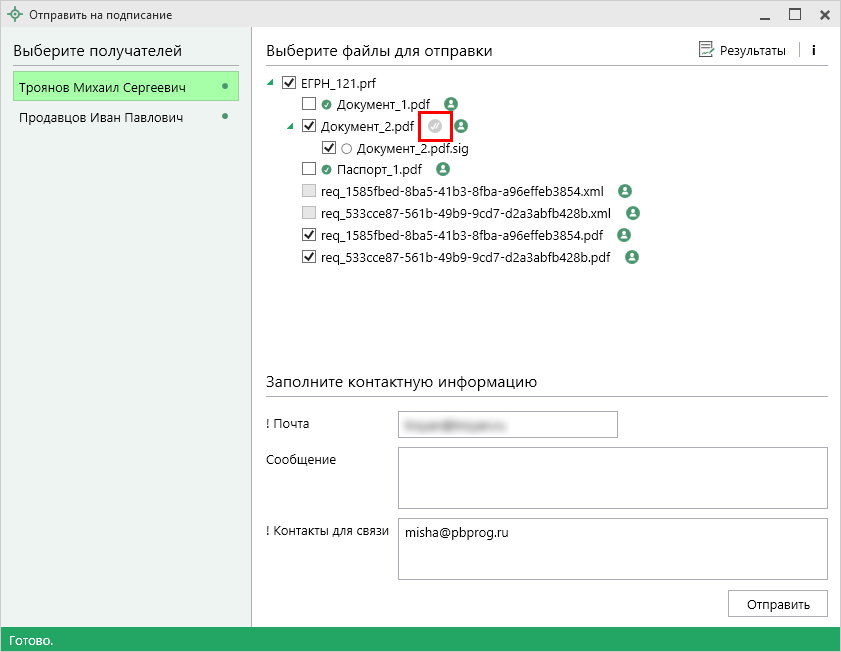Collapse the Документ_2.pdf tree node

point(290,126)
